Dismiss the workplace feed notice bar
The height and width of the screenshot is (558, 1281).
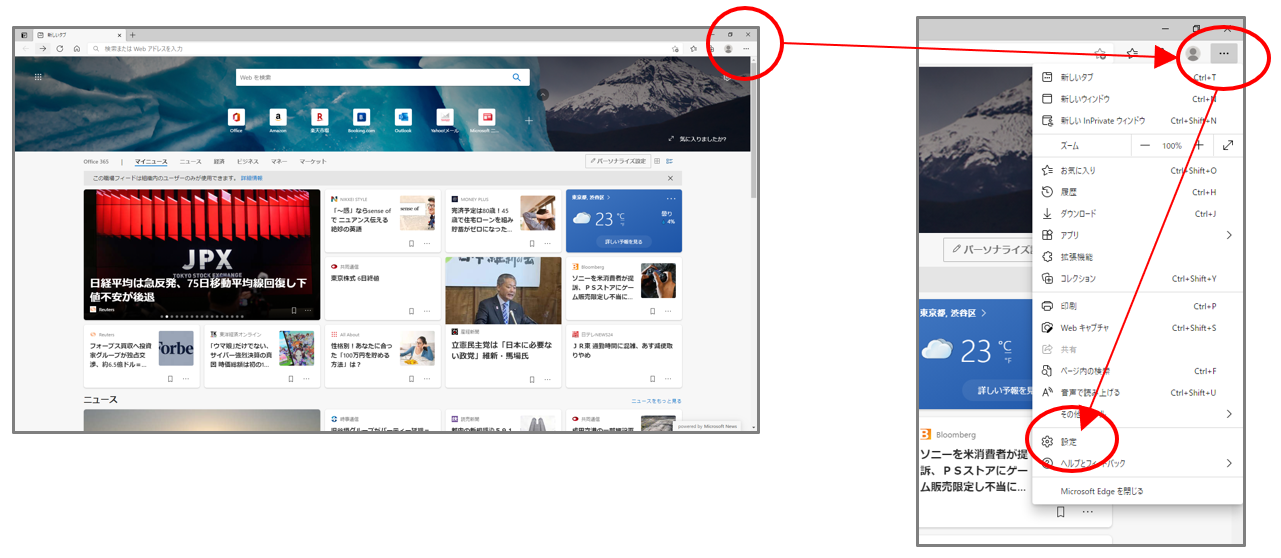click(671, 178)
